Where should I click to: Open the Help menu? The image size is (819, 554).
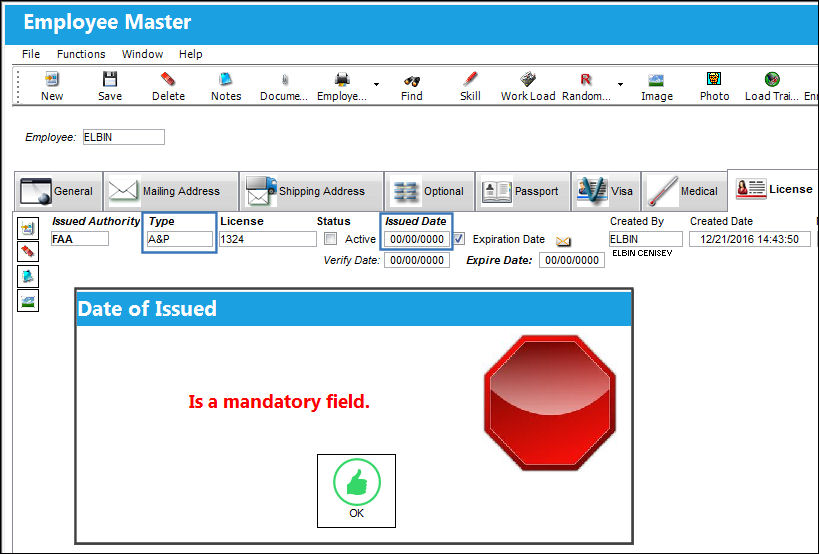coord(190,54)
